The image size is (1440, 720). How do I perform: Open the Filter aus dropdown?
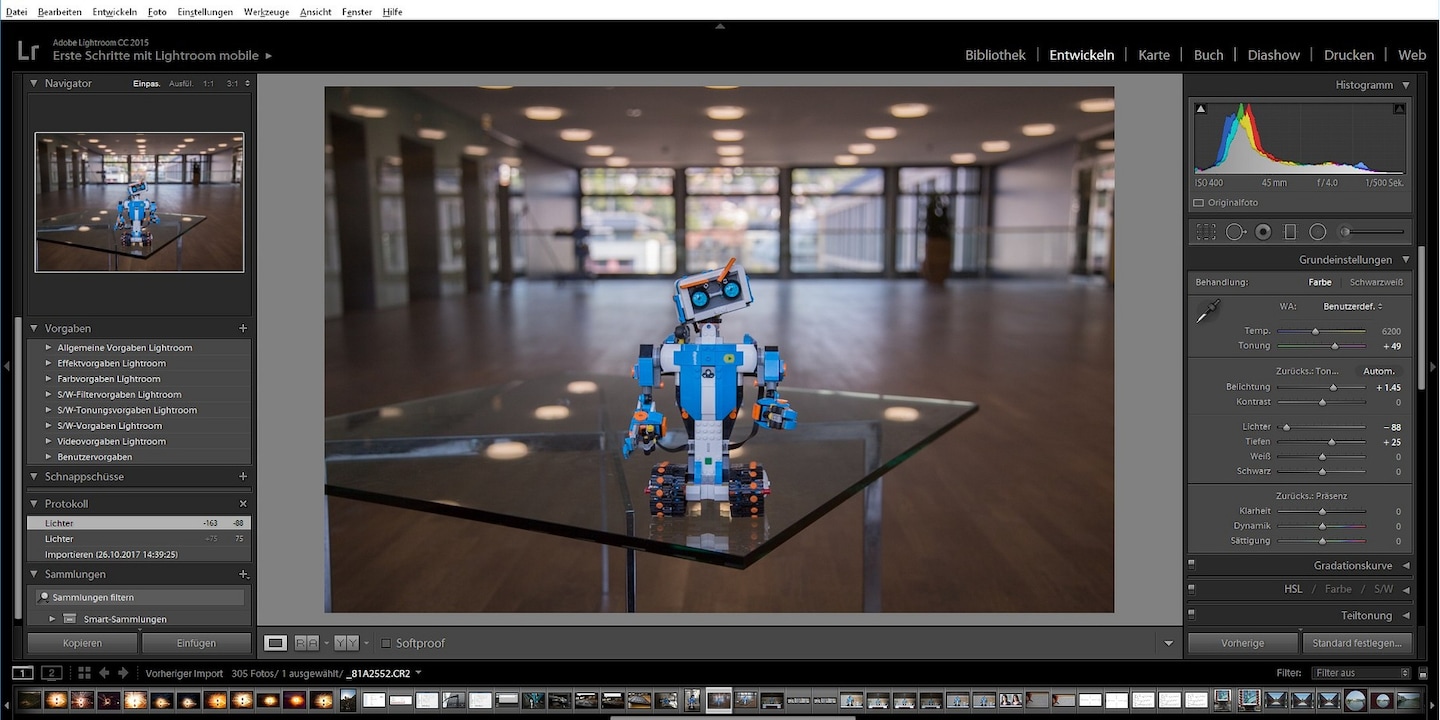pyautogui.click(x=1362, y=673)
